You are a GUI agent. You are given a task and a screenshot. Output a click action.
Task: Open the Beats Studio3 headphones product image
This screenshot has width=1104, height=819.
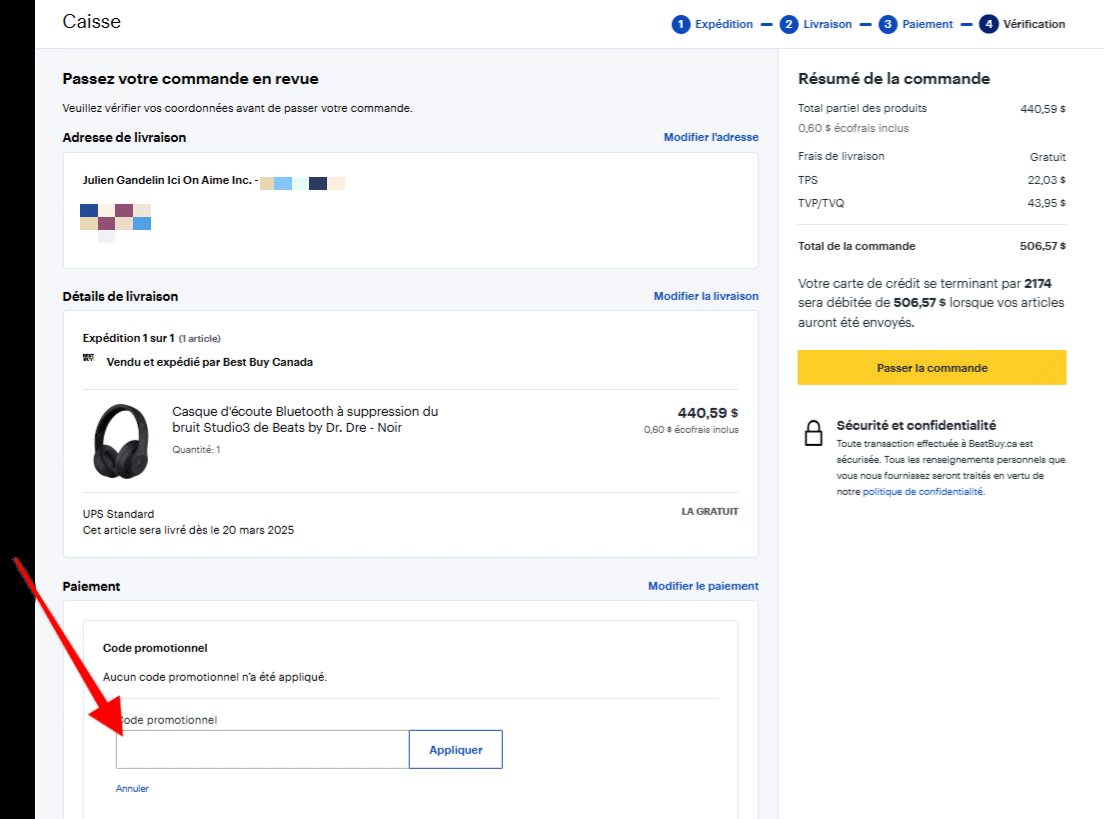(121, 441)
